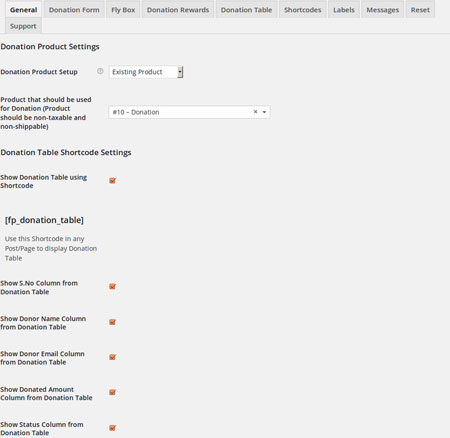
Task: Open the Shortcodes tab
Action: [303, 10]
